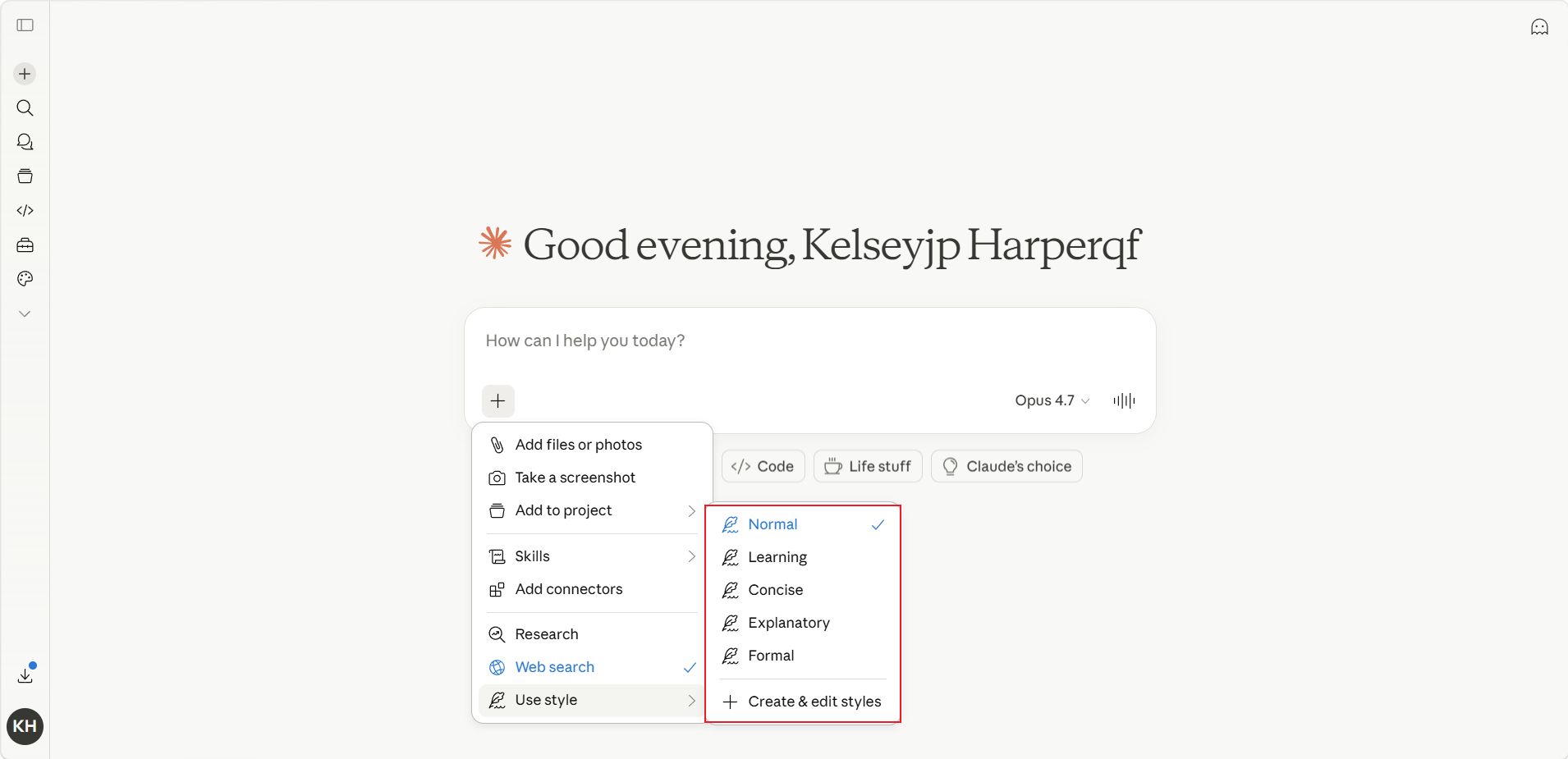Image resolution: width=1568 pixels, height=759 pixels.
Task: Click the Life stuff suggestion chip
Action: (x=868, y=466)
